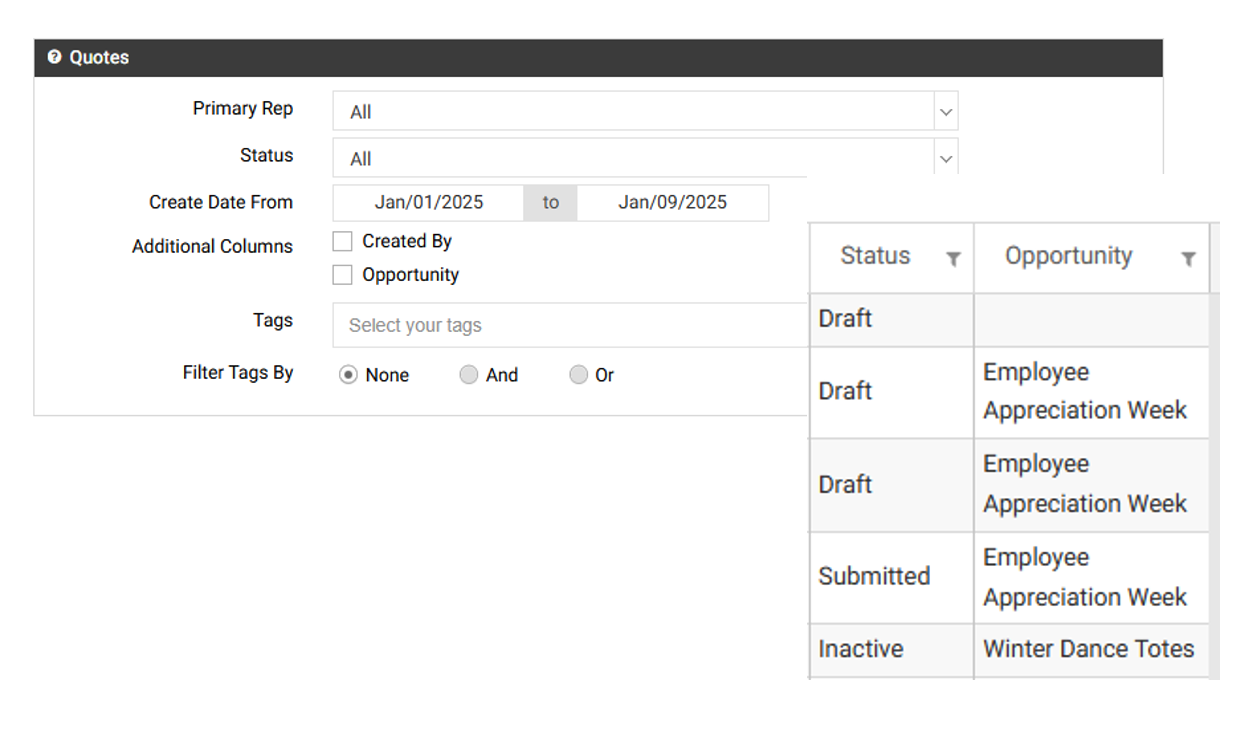Select the None filter tags radio button
The width and height of the screenshot is (1256, 730).
point(348,375)
